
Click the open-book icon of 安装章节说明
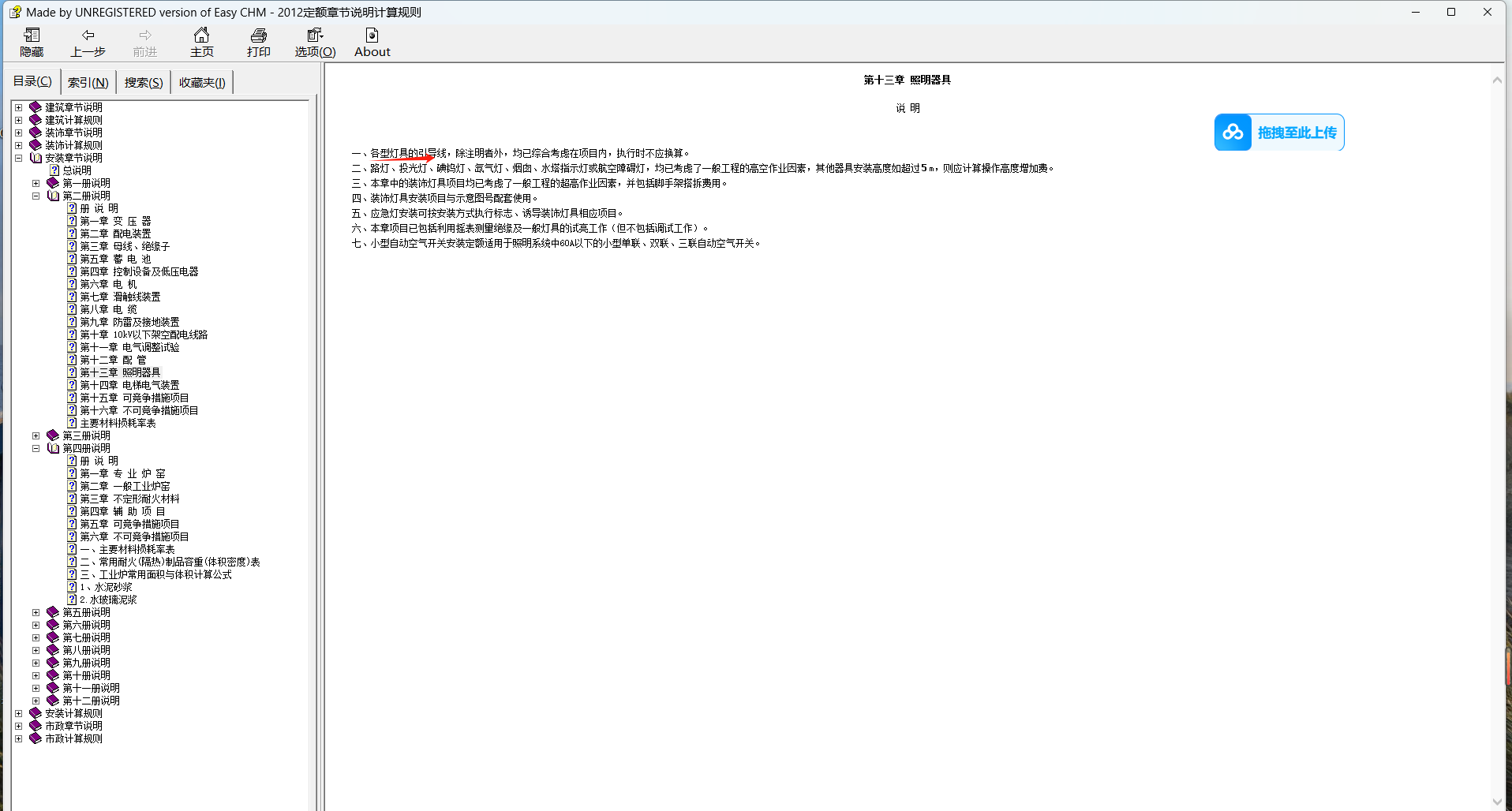point(36,158)
